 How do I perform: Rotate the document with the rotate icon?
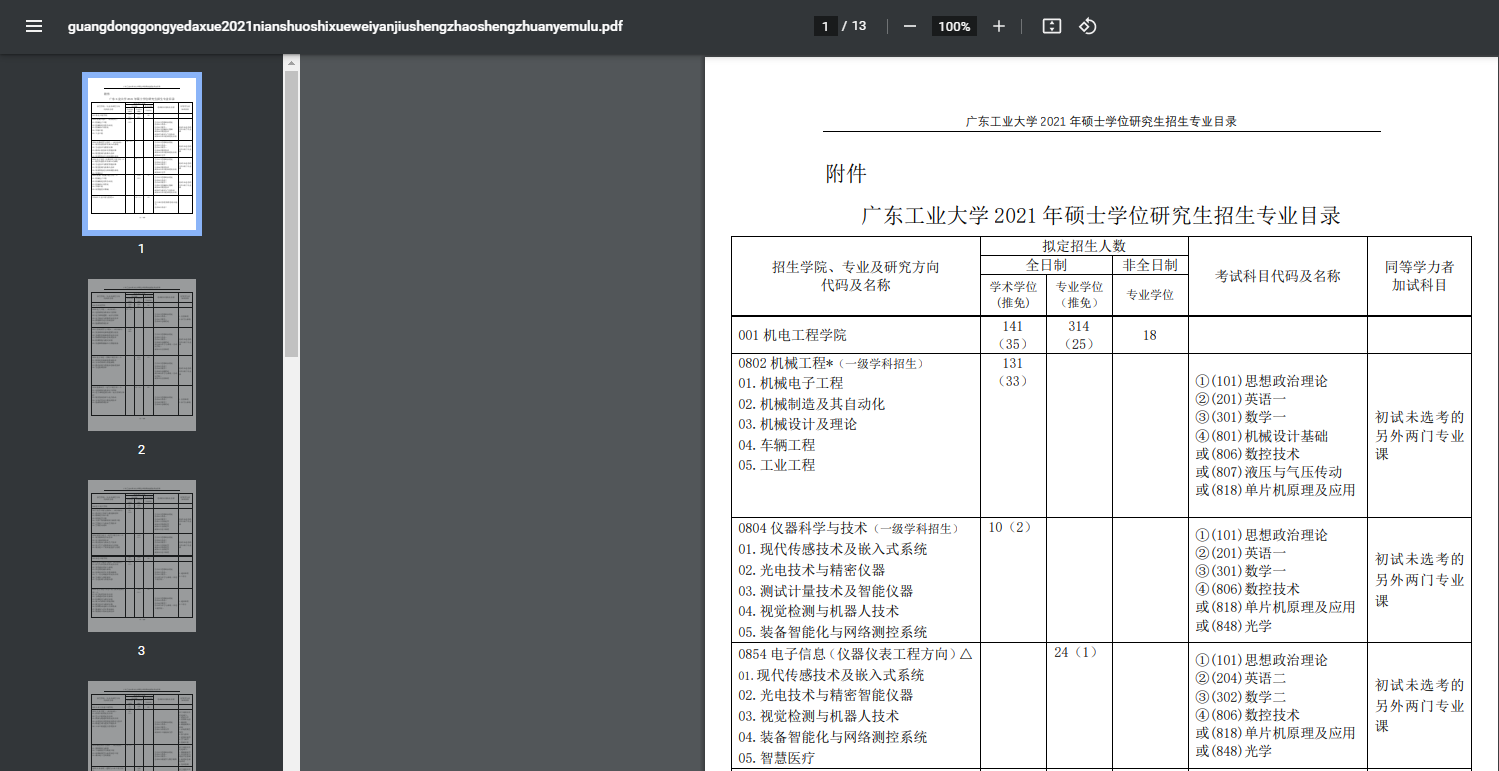point(1088,27)
